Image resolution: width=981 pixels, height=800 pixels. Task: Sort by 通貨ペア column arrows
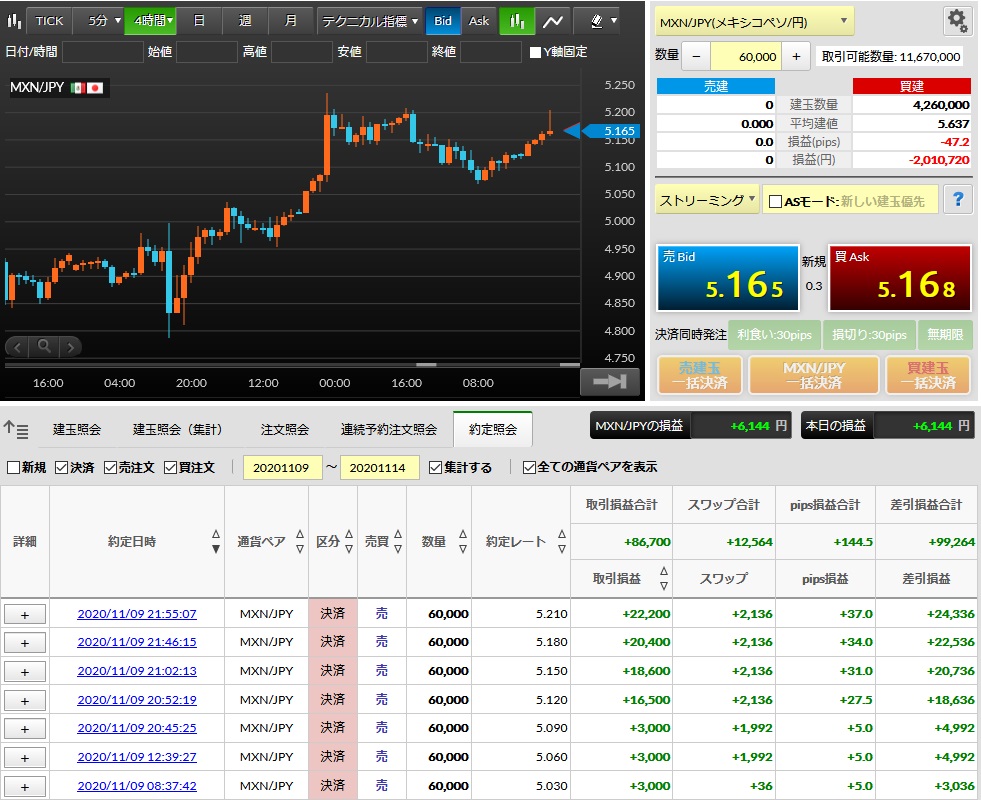[x=300, y=542]
